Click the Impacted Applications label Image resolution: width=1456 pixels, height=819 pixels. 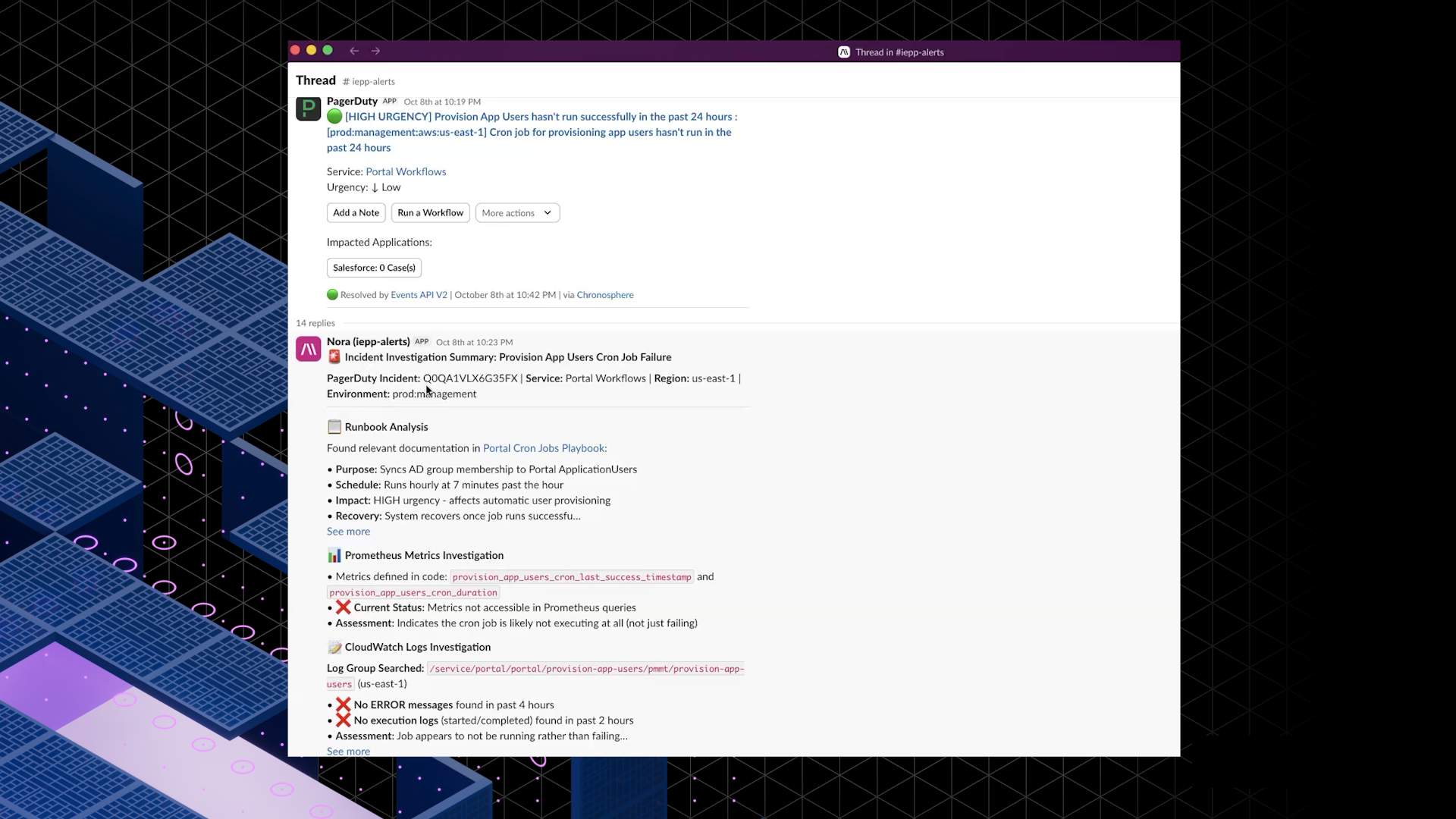click(379, 243)
